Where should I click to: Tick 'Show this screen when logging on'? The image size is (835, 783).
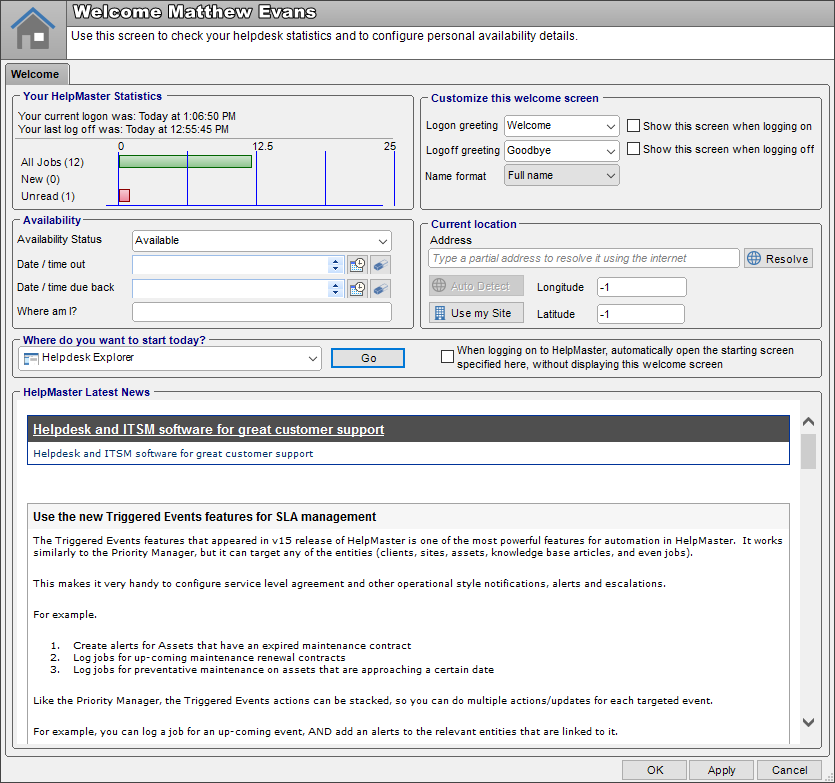633,126
